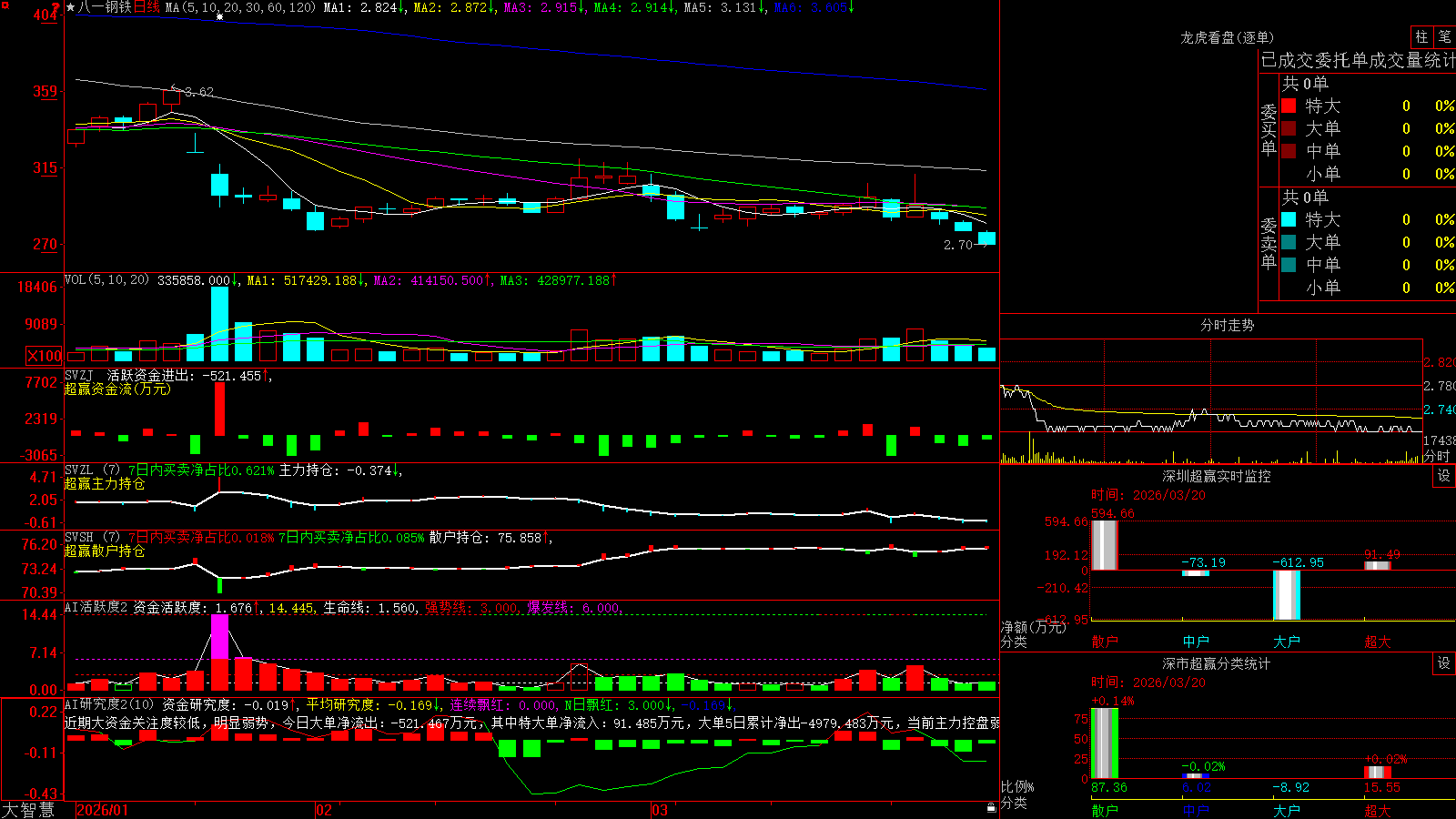The image size is (1456, 819).
Task: Click the 87.36 percentage under 散户
Action: 1109,787
